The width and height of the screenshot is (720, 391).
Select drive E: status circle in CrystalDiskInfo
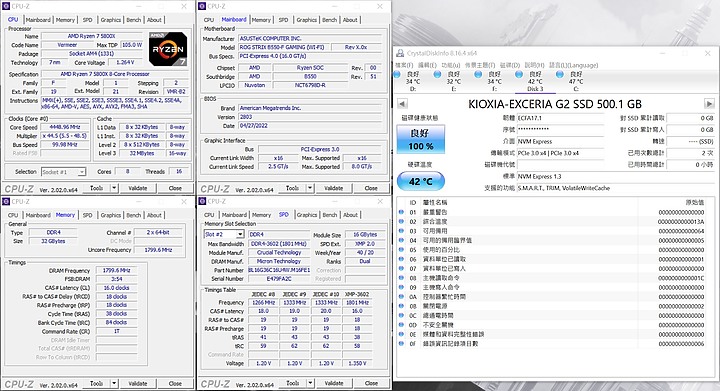pyautogui.click(x=437, y=74)
